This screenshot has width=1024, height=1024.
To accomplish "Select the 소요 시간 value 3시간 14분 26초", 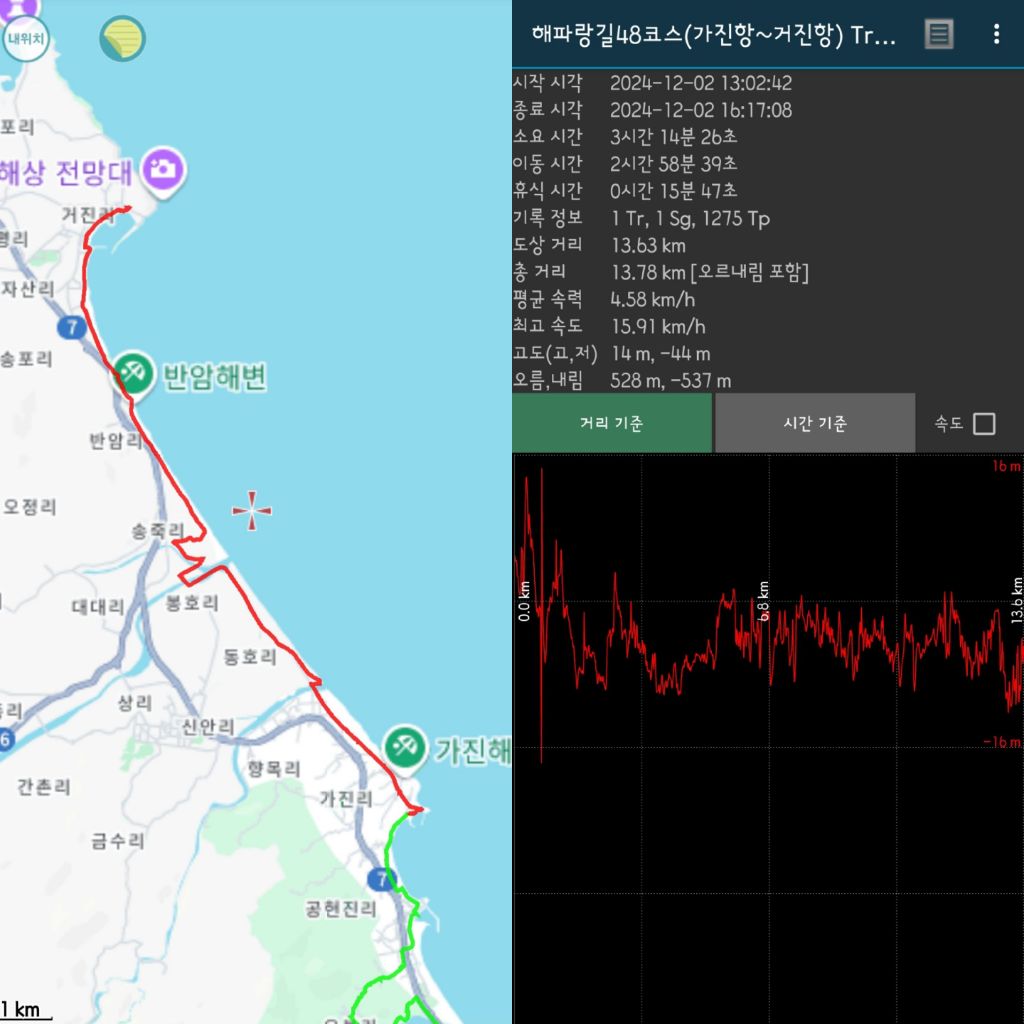I will [x=673, y=136].
